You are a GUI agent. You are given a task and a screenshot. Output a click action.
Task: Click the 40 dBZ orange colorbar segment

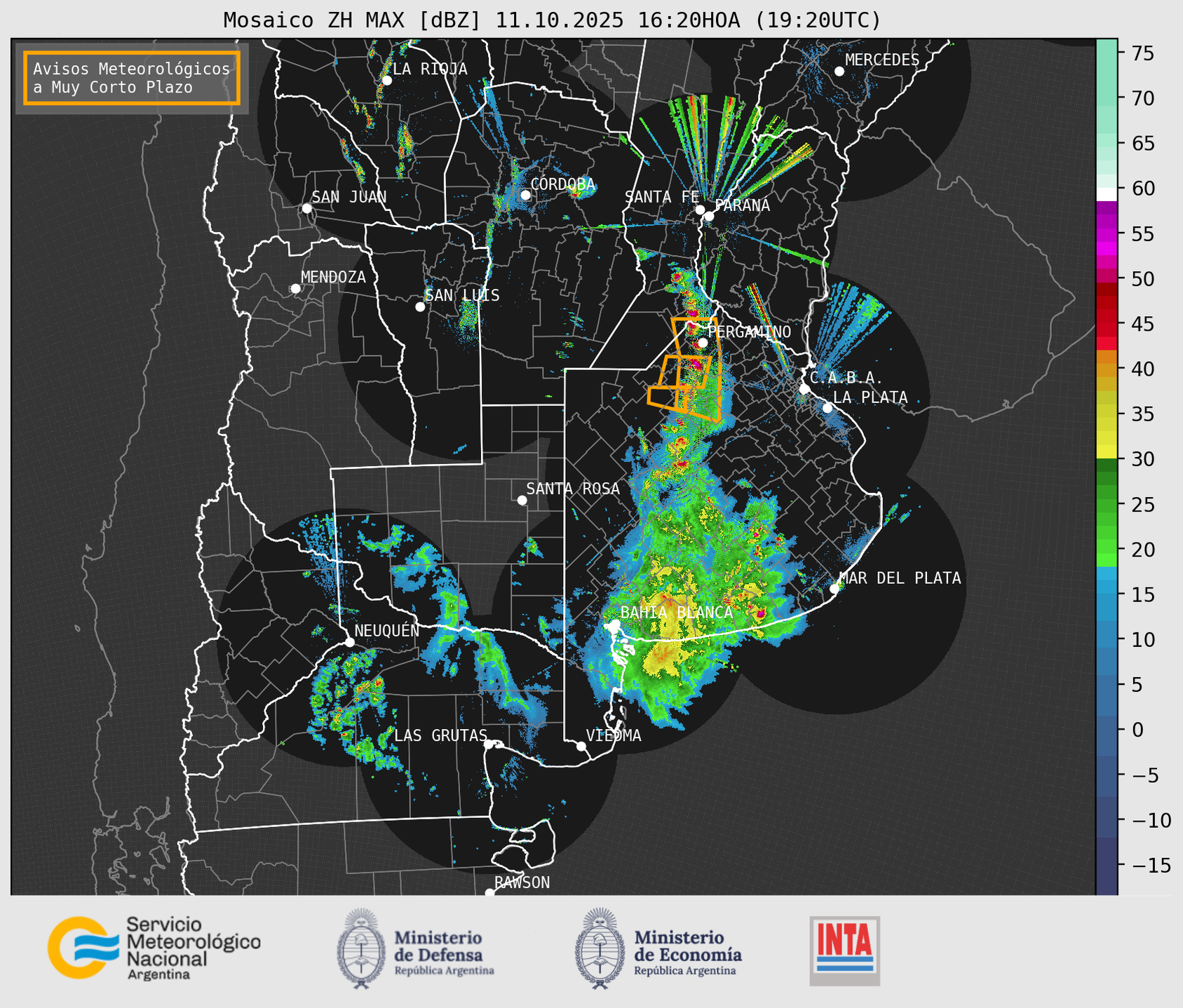pos(1107,369)
